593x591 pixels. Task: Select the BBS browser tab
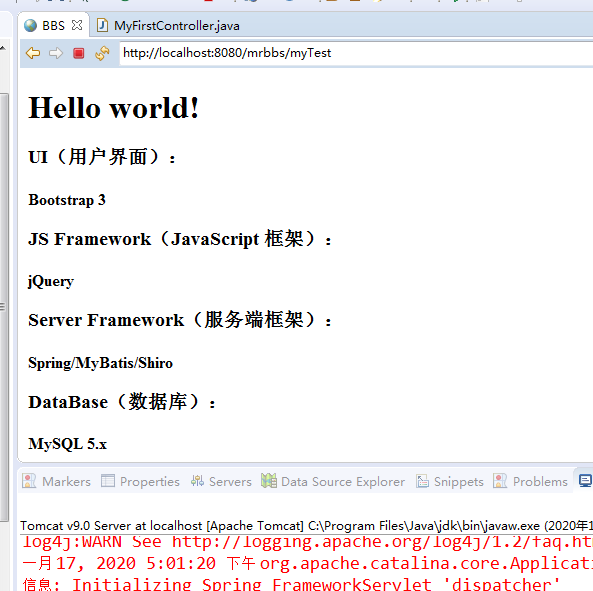[53, 26]
